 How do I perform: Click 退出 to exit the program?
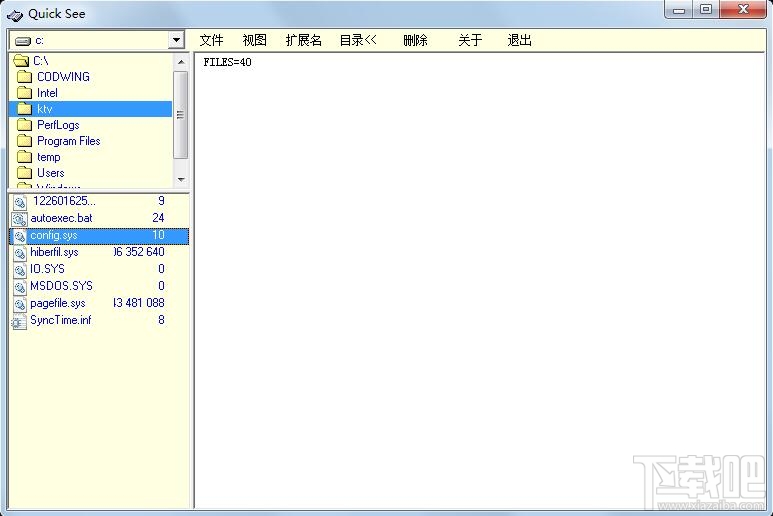520,40
